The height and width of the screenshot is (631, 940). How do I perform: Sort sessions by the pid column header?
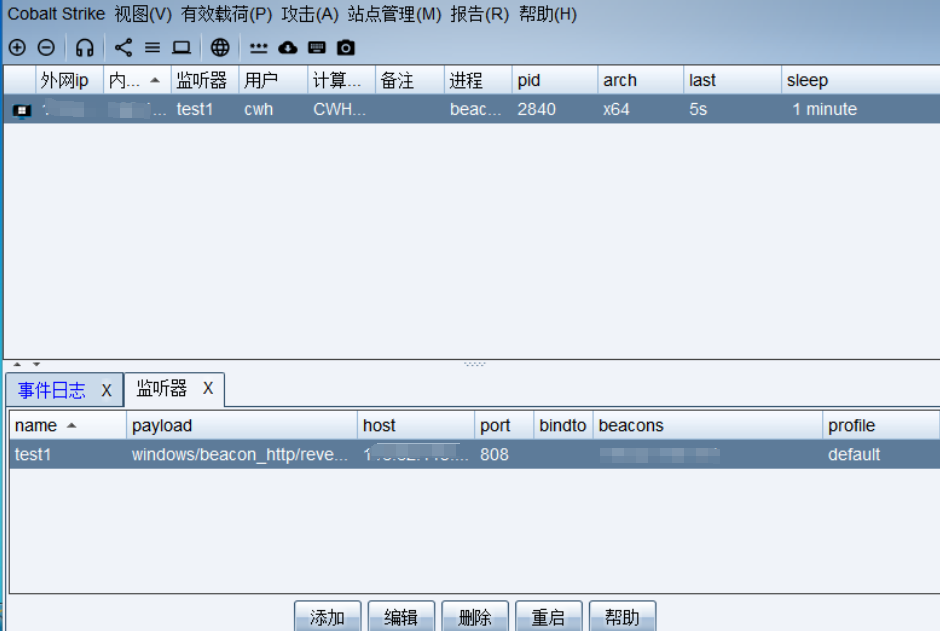click(x=555, y=80)
